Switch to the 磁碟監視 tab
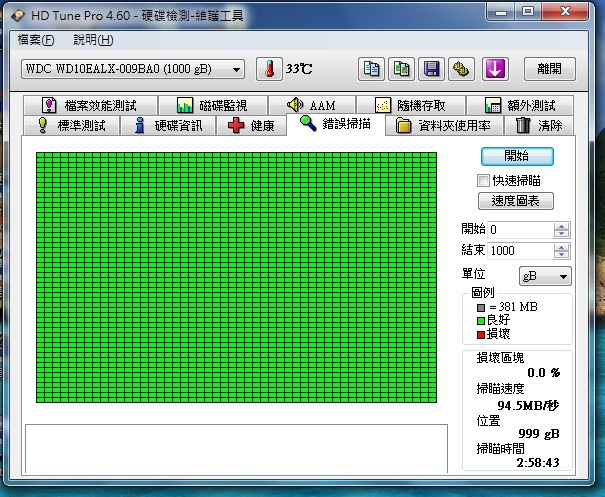This screenshot has width=605, height=497. click(x=213, y=105)
